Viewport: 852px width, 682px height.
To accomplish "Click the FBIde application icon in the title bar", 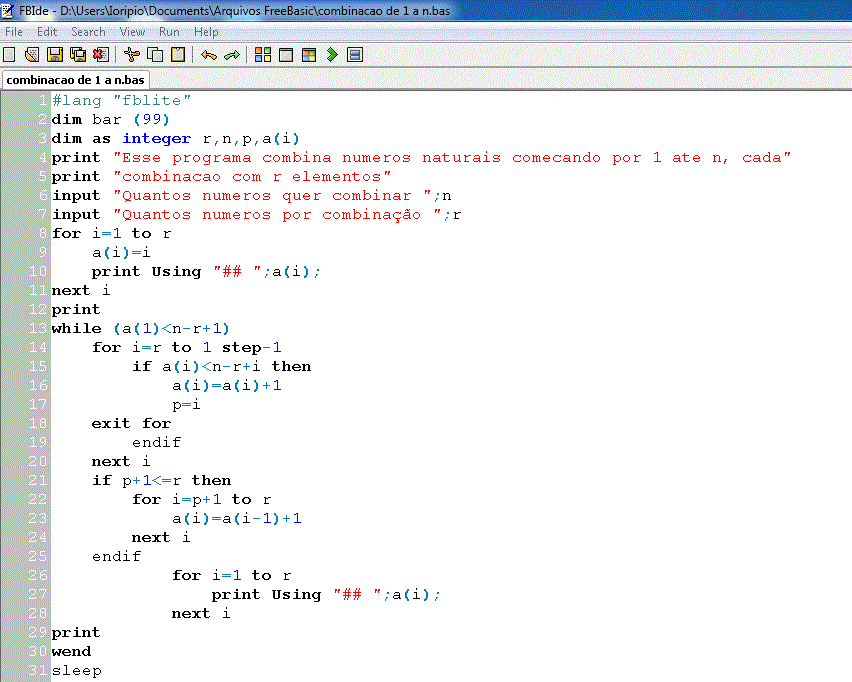I will (8, 10).
